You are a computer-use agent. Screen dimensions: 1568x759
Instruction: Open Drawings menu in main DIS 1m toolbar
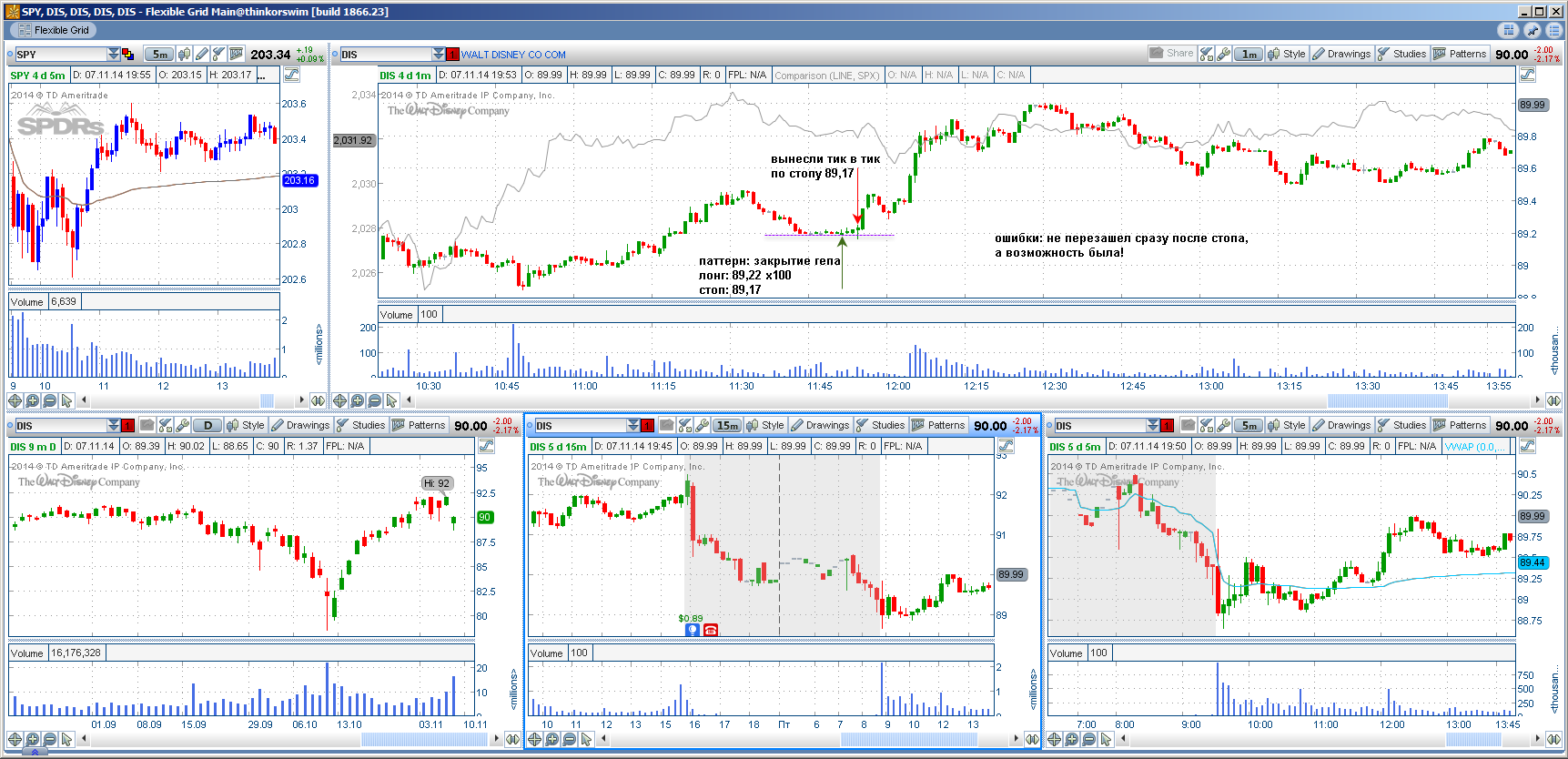pos(1341,55)
